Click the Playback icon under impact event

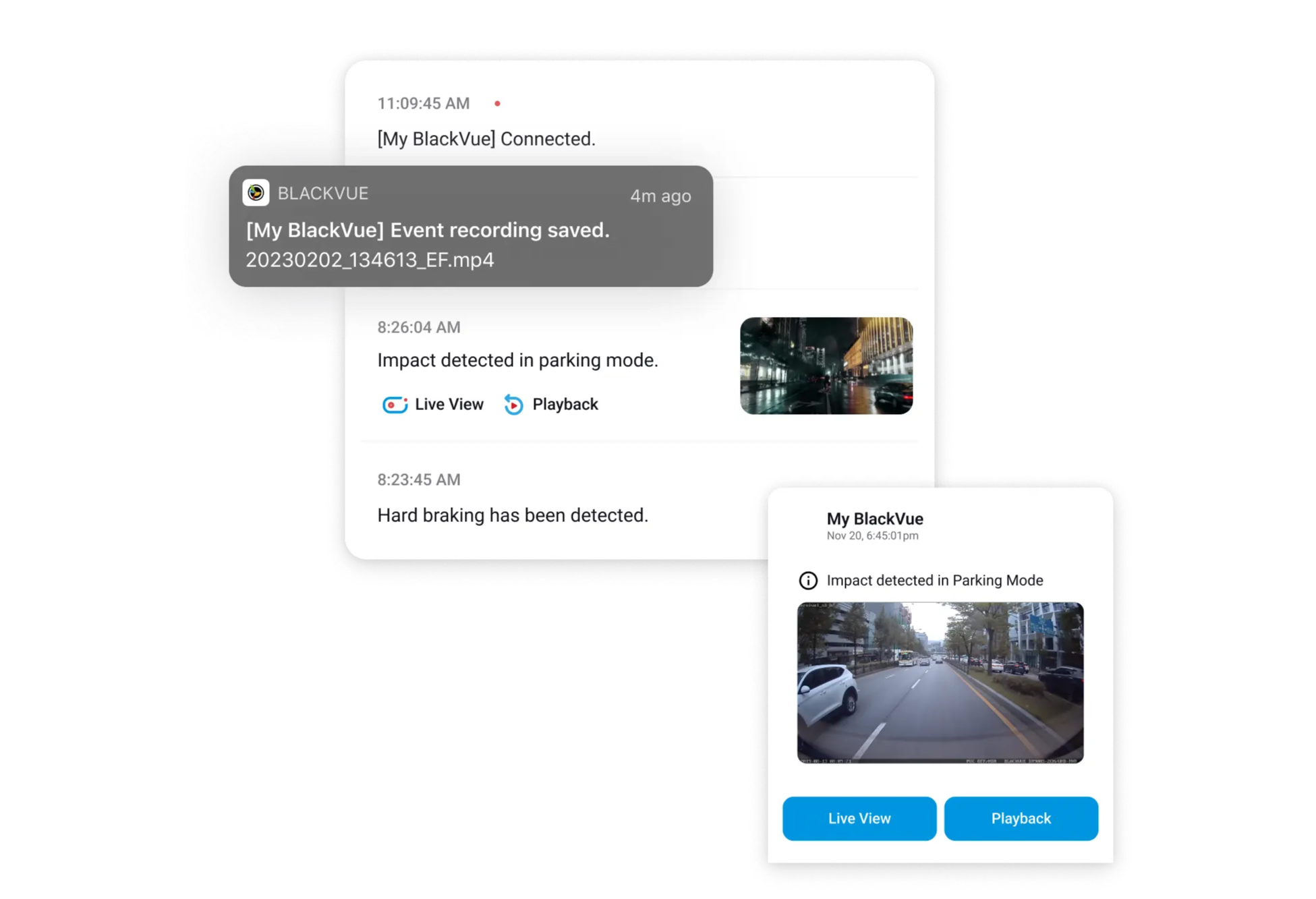(513, 404)
